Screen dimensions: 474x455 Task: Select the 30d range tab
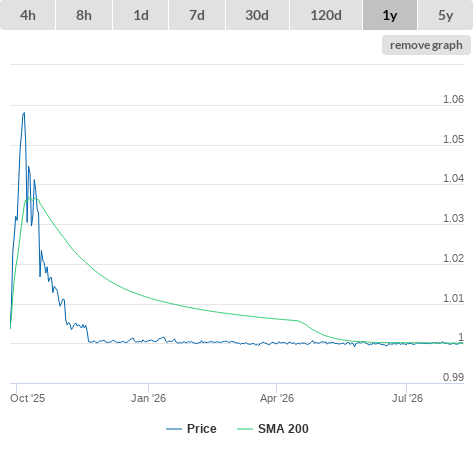[257, 15]
